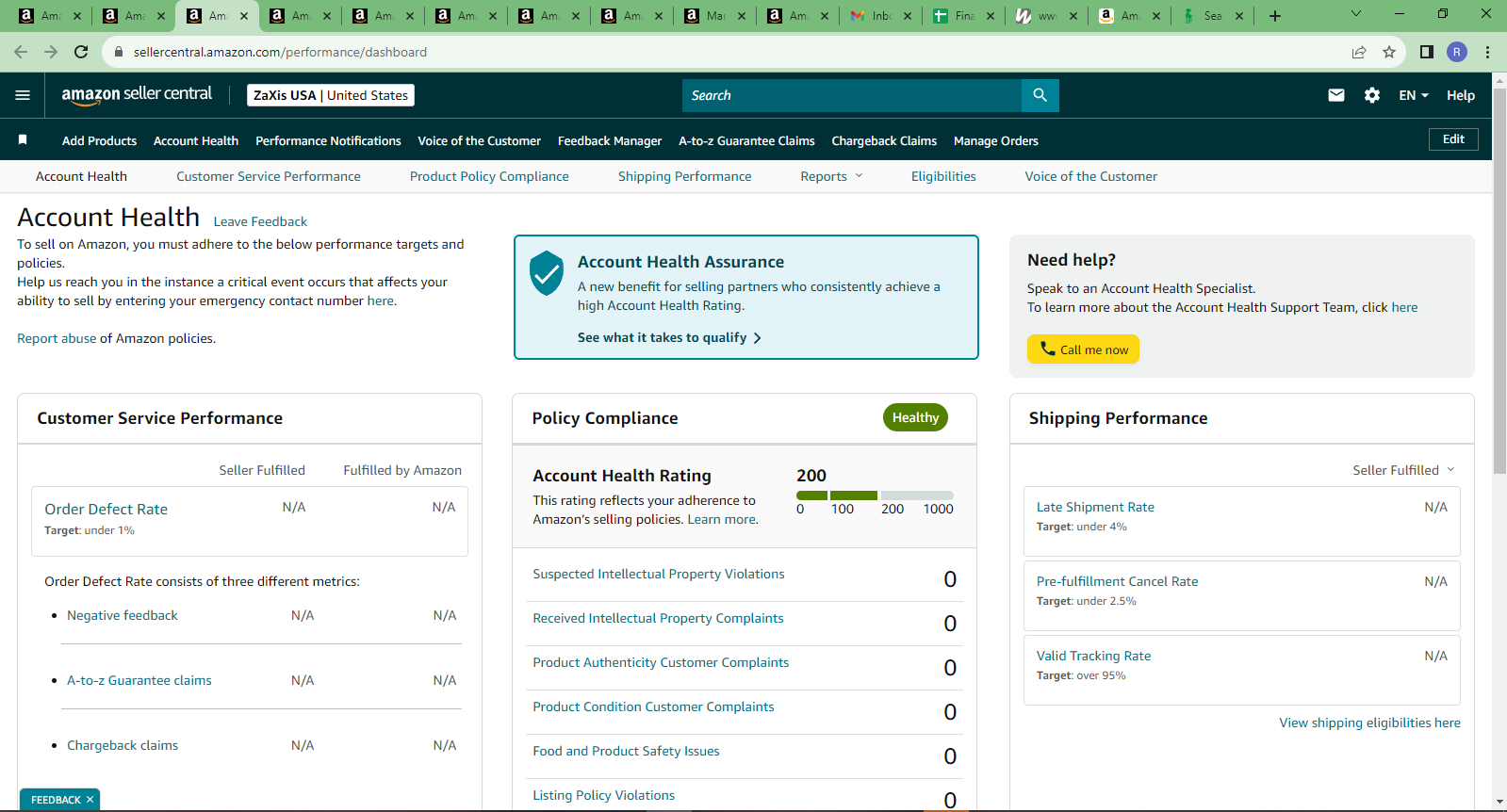Click Learn more under Account Health Rating
The width and height of the screenshot is (1507, 812).
click(721, 519)
